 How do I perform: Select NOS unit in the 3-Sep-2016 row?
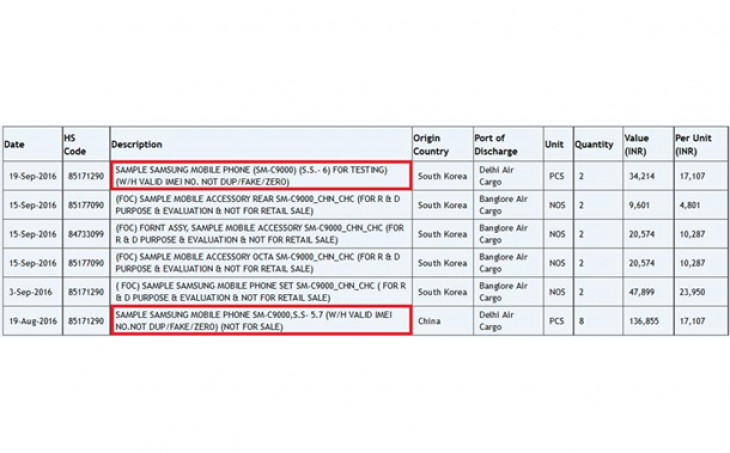[558, 292]
